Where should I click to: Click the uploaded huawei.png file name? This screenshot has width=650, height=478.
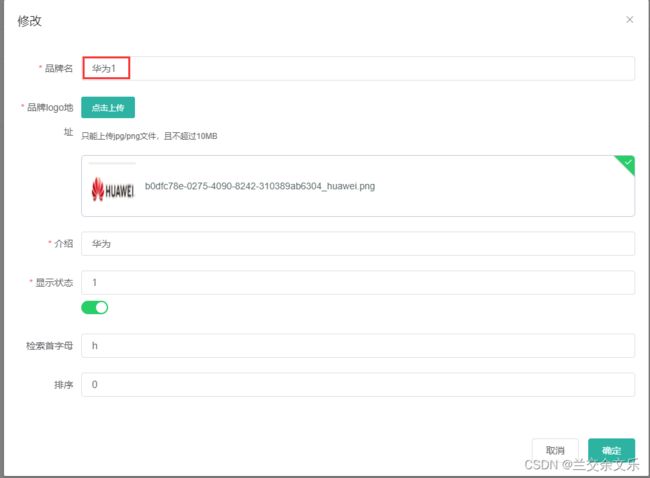(x=260, y=186)
